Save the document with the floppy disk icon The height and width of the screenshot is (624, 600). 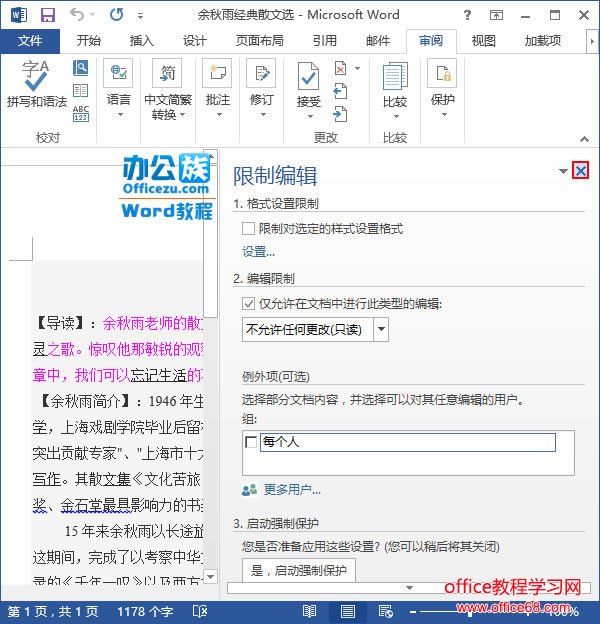[x=48, y=15]
